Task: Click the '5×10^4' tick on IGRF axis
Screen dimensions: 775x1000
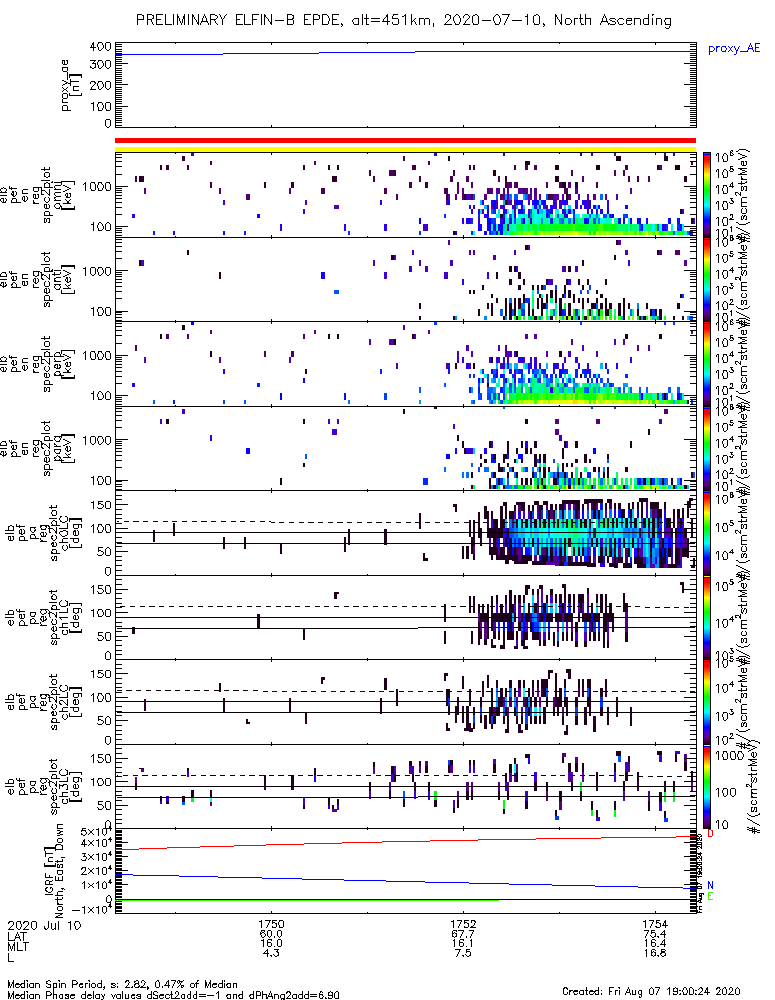Action: 96,832
